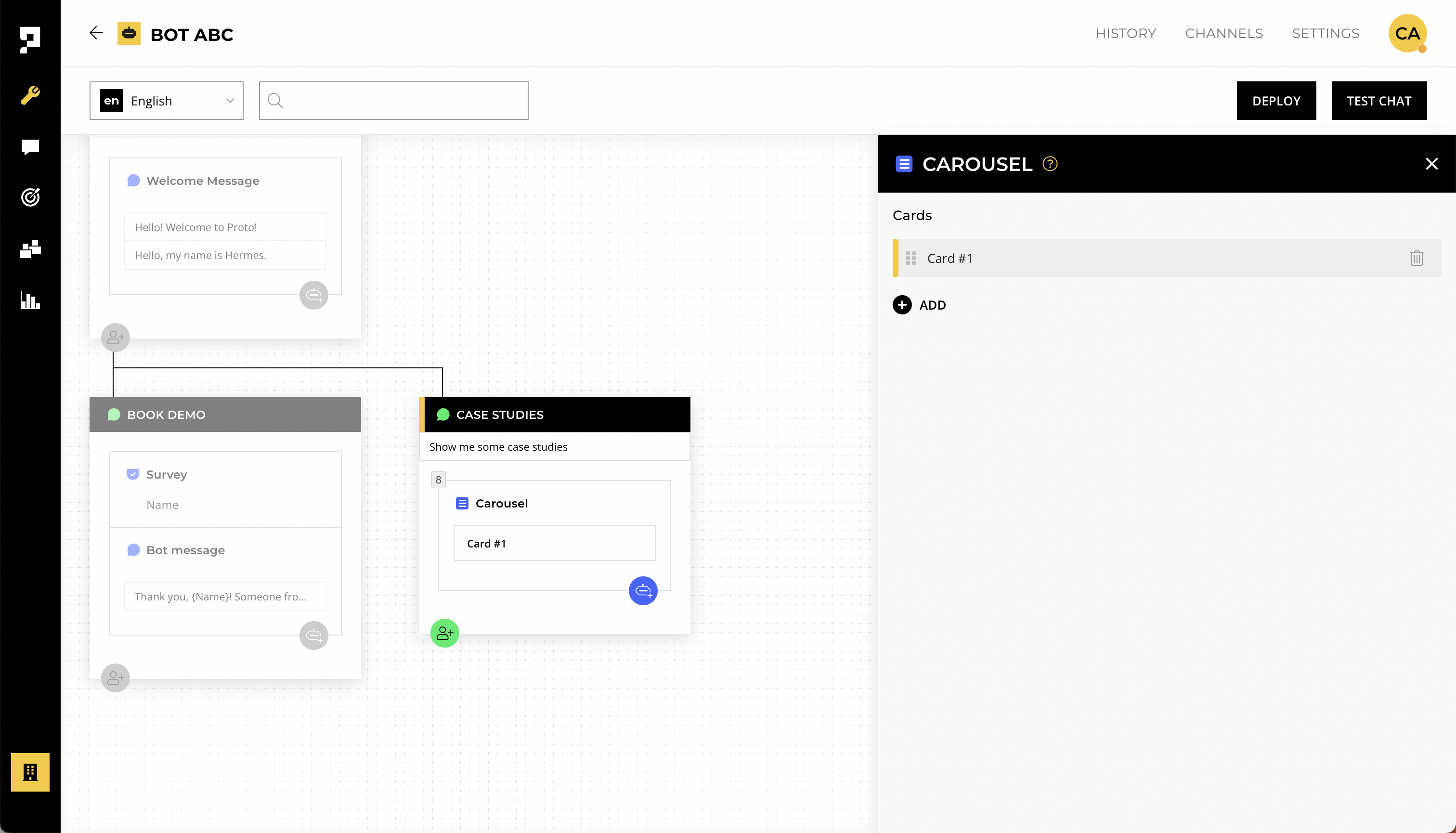Open the wrench tools sidebar icon
The width and height of the screenshot is (1456, 833).
(x=30, y=95)
